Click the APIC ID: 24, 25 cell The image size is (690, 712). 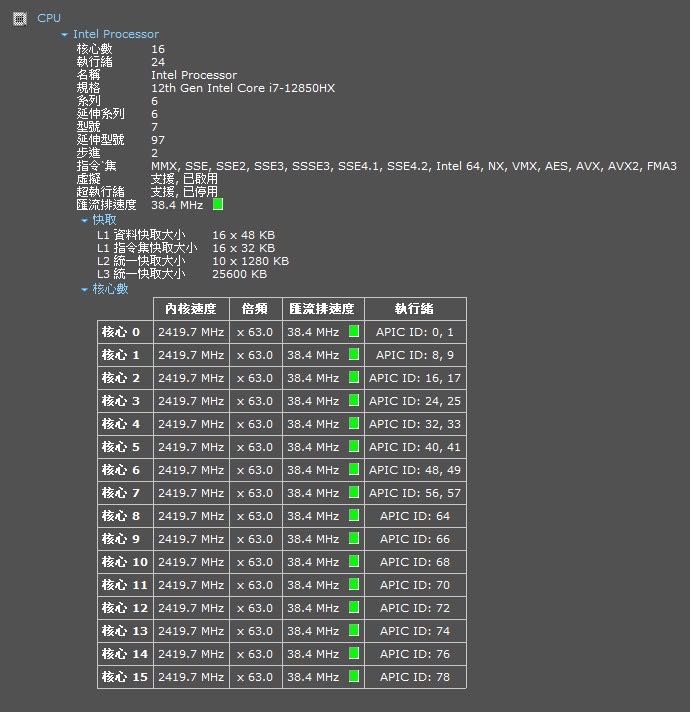pos(415,401)
